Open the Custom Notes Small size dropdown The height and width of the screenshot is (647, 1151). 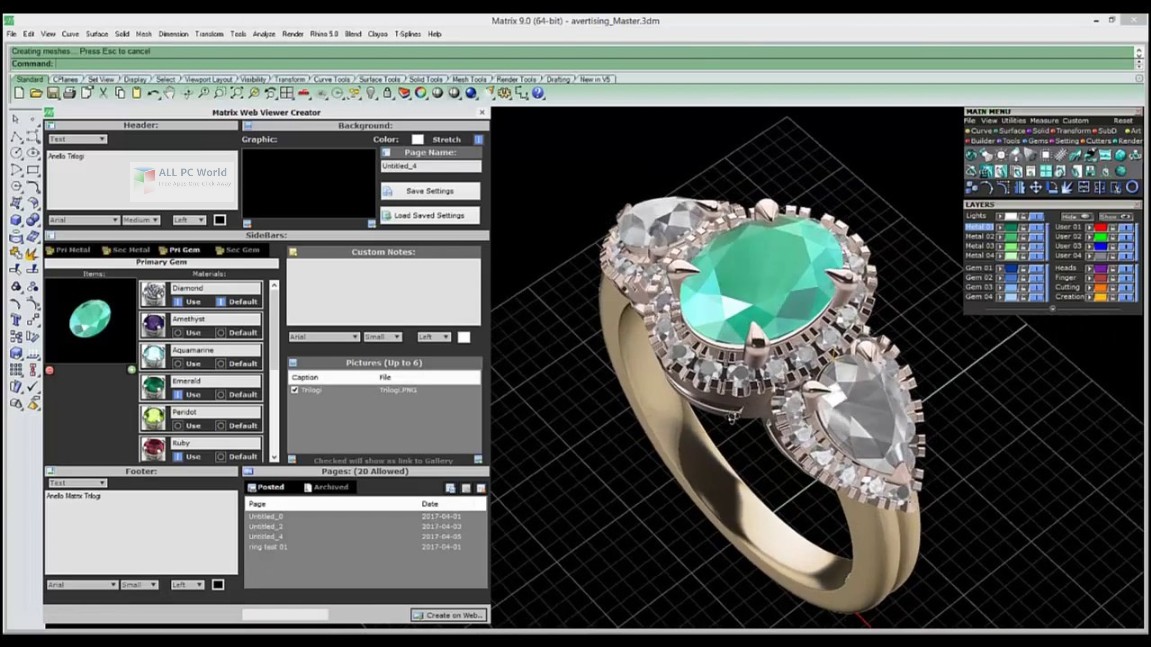coord(382,337)
